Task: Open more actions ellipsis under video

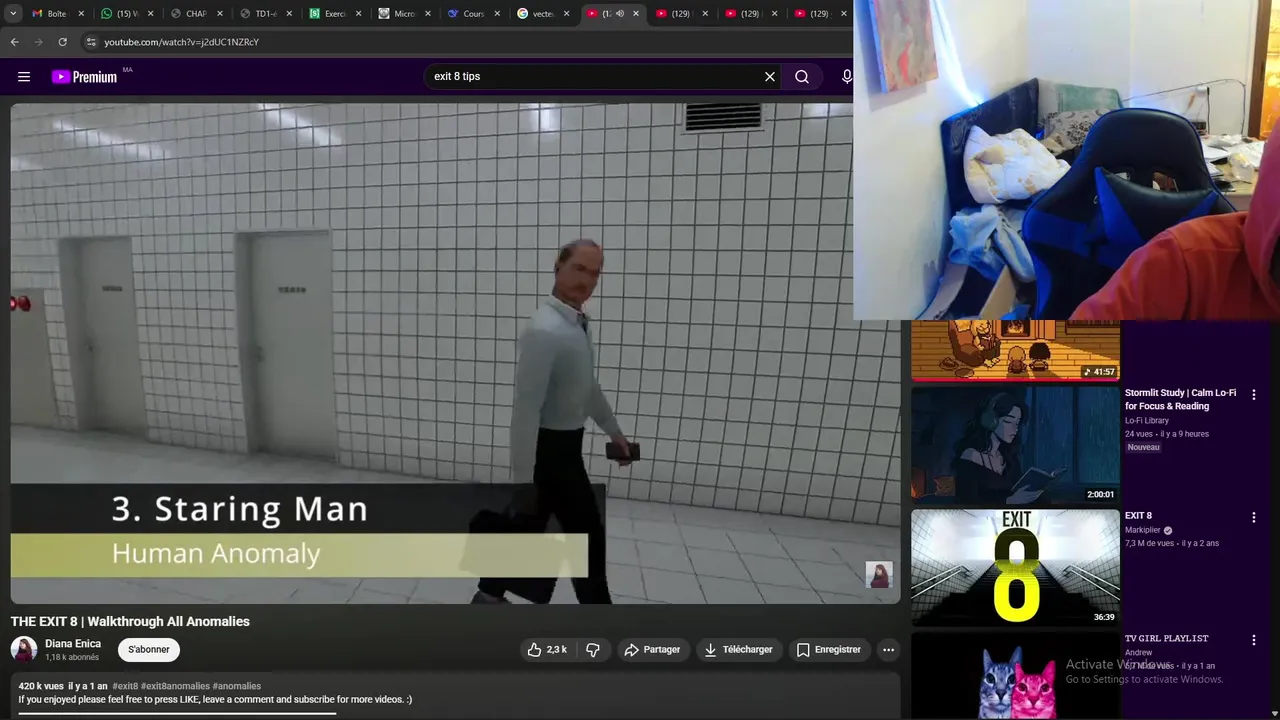Action: [888, 650]
